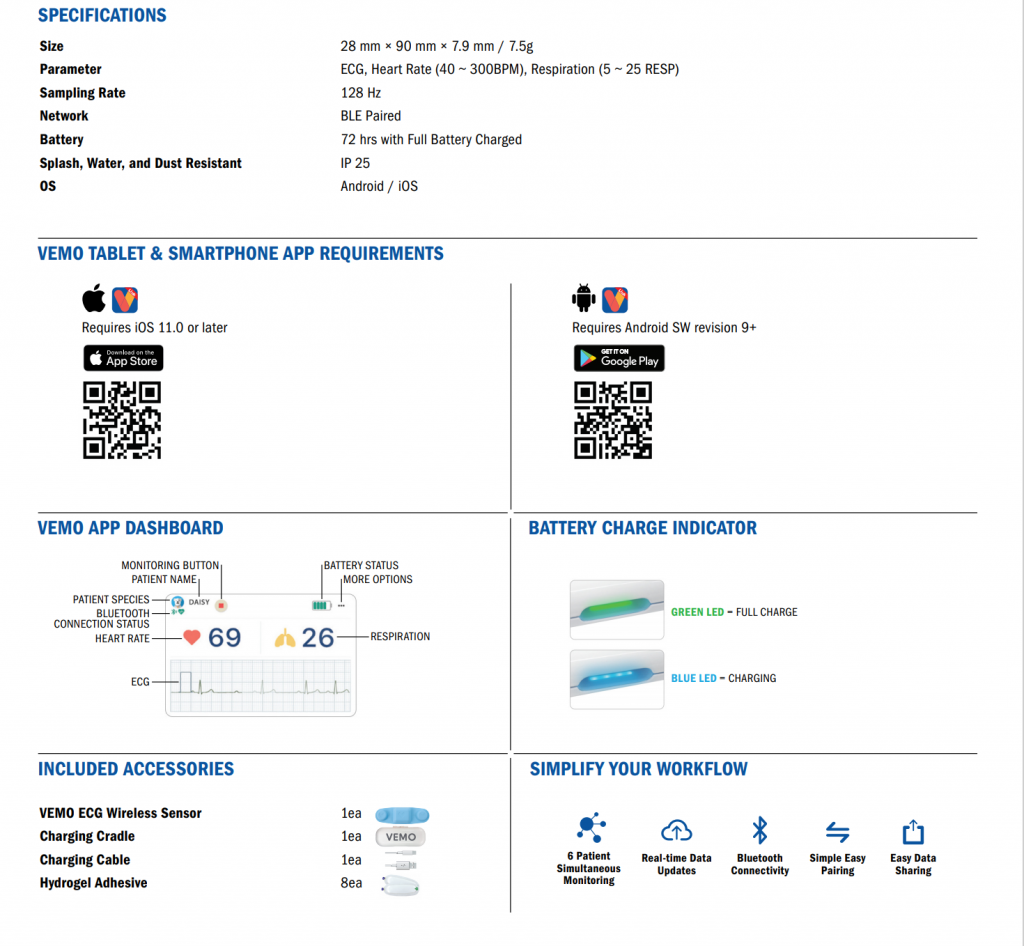Click the Splash, Water, and Dust Resistant label
Image resolution: width=1024 pixels, height=946 pixels.
(140, 163)
